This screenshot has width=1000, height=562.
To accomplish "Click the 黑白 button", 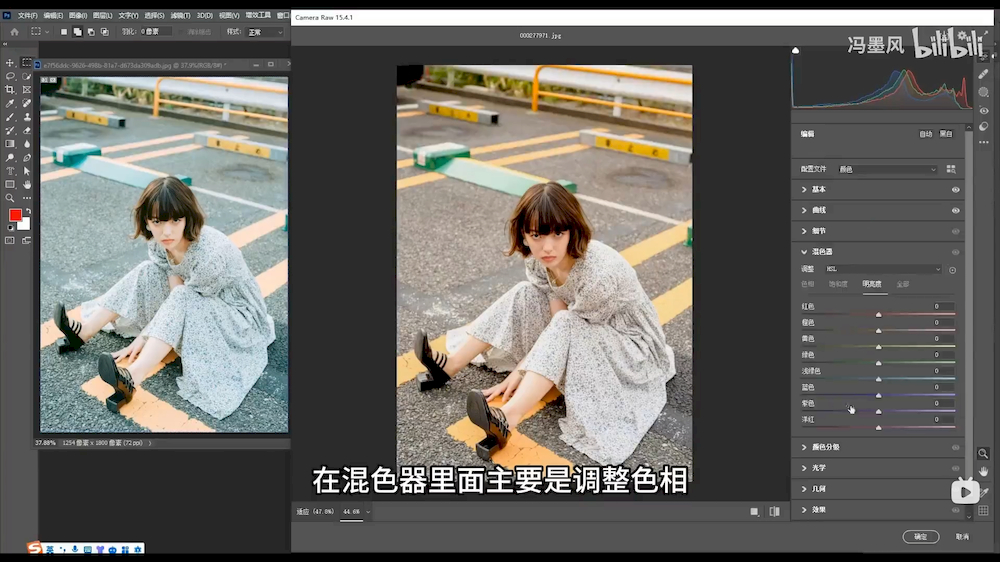I will point(946,134).
